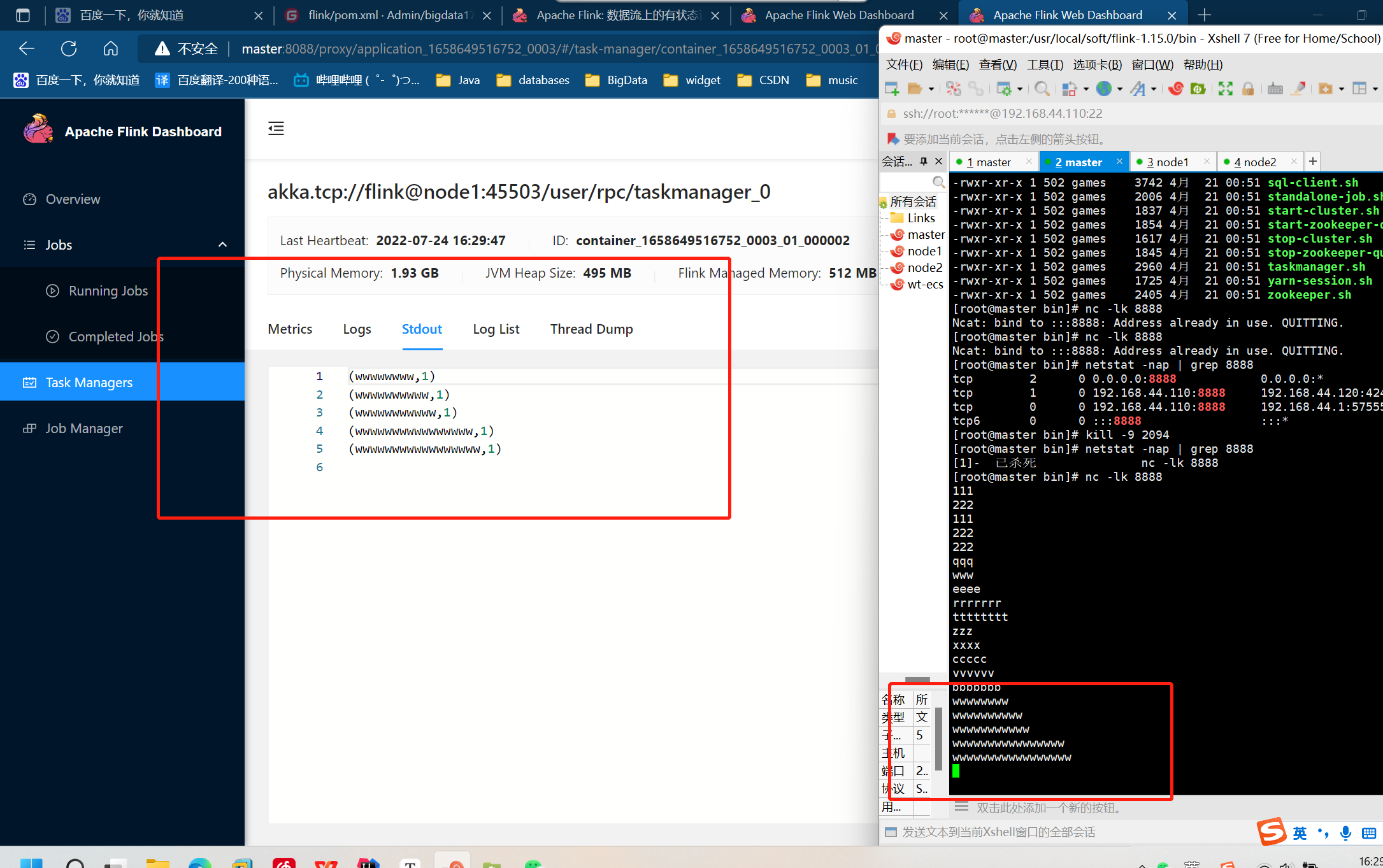The image size is (1383, 868).
Task: Click the padlock lock-screen icon in Xshell toolbar
Action: coord(1248,89)
